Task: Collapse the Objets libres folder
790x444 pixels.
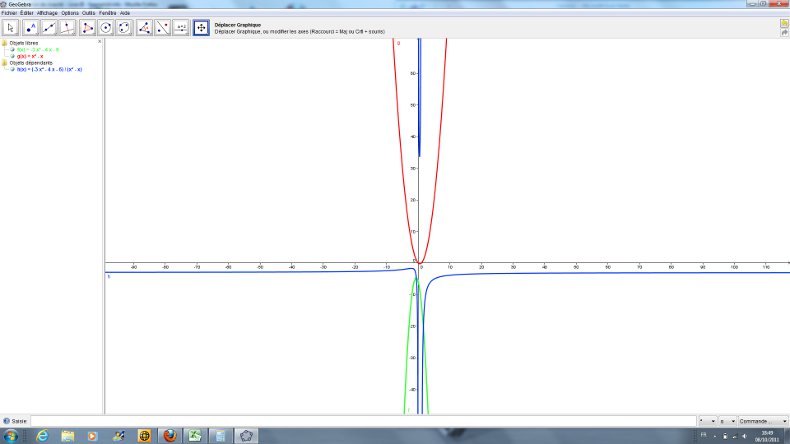Action: click(5, 43)
